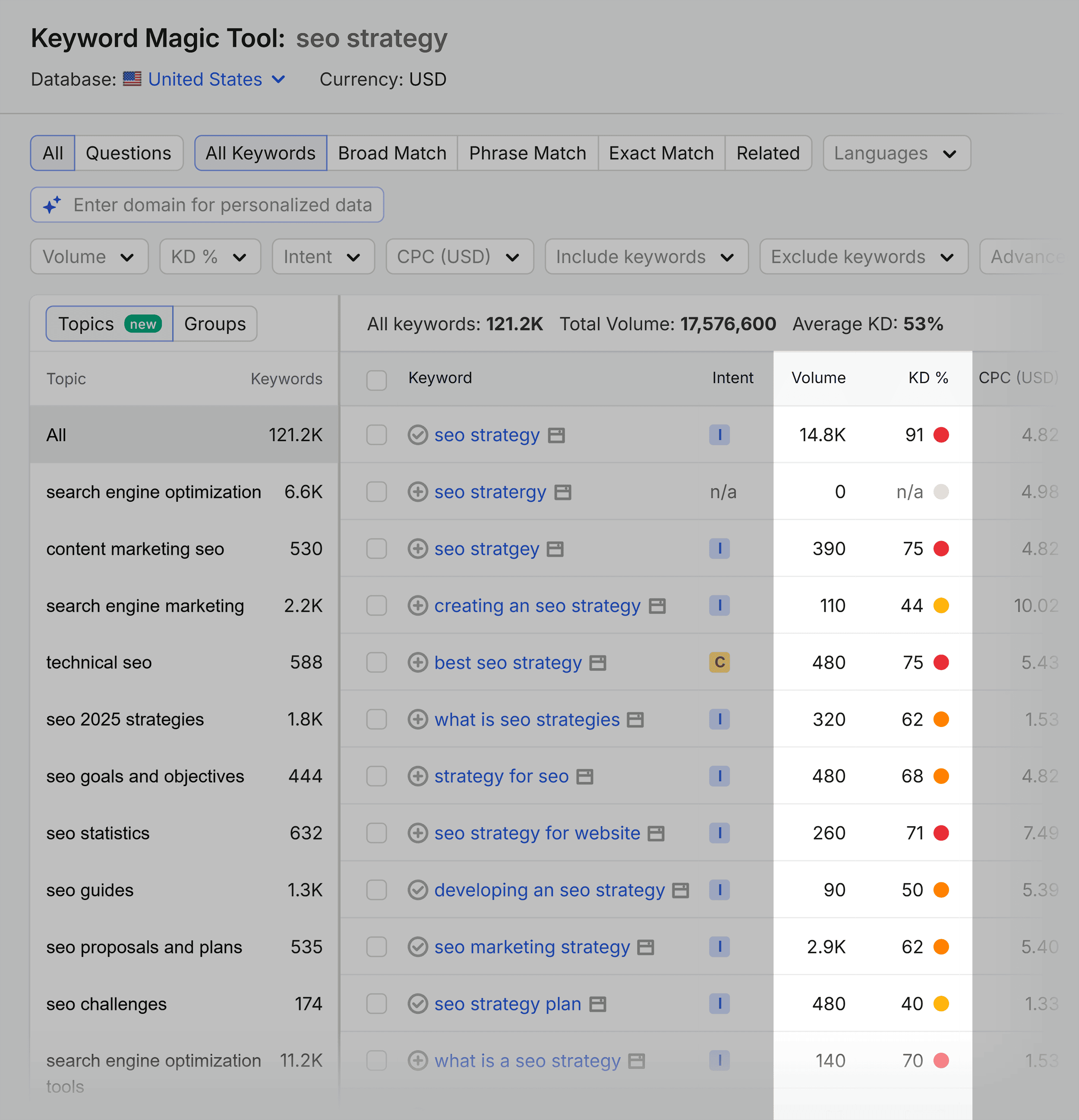Switch to the Questions tab

129,153
